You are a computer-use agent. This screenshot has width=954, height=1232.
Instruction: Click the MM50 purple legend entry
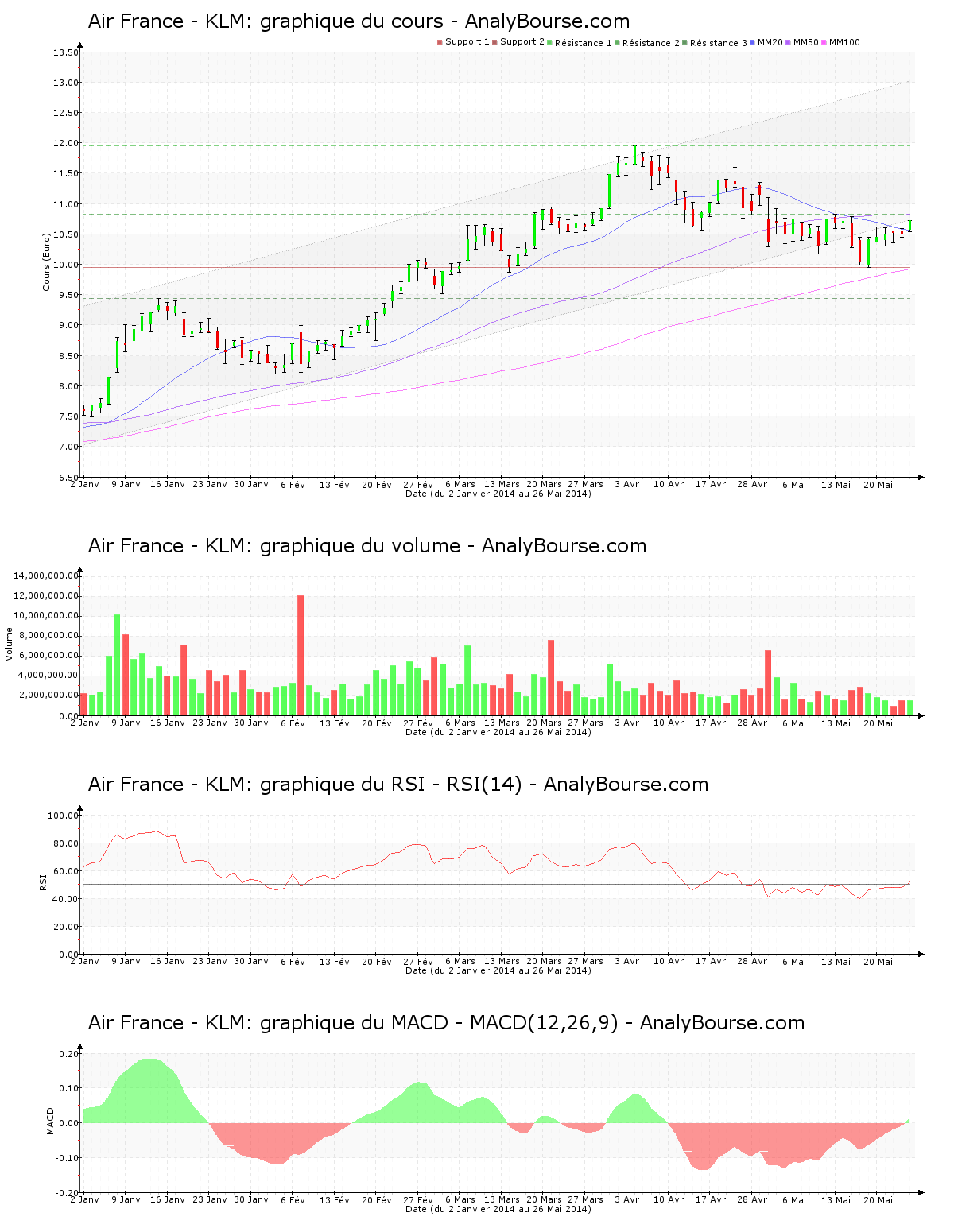[802, 42]
